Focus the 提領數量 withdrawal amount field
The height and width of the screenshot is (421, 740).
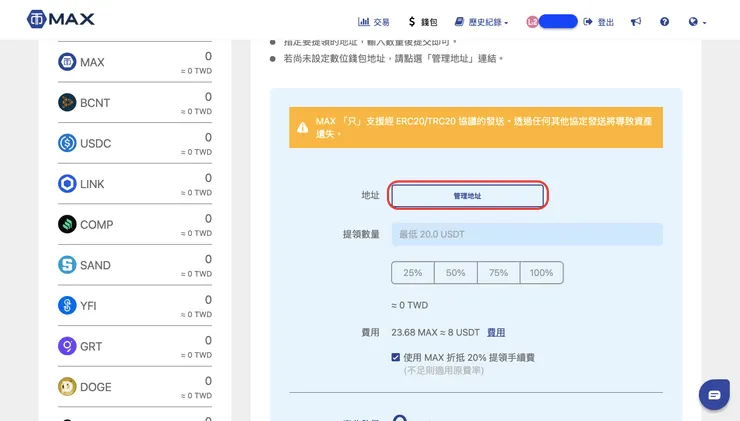[527, 234]
